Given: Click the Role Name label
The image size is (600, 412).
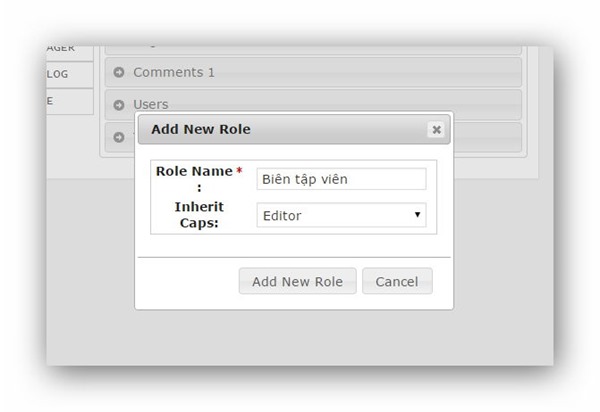Looking at the screenshot, I should click(194, 172).
